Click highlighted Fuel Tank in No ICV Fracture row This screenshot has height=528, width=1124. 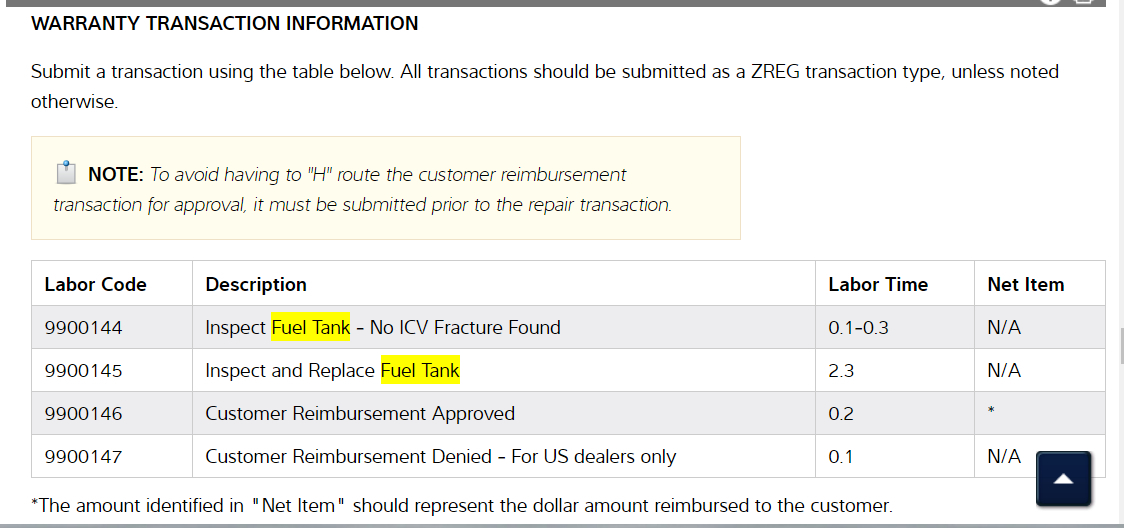[311, 327]
